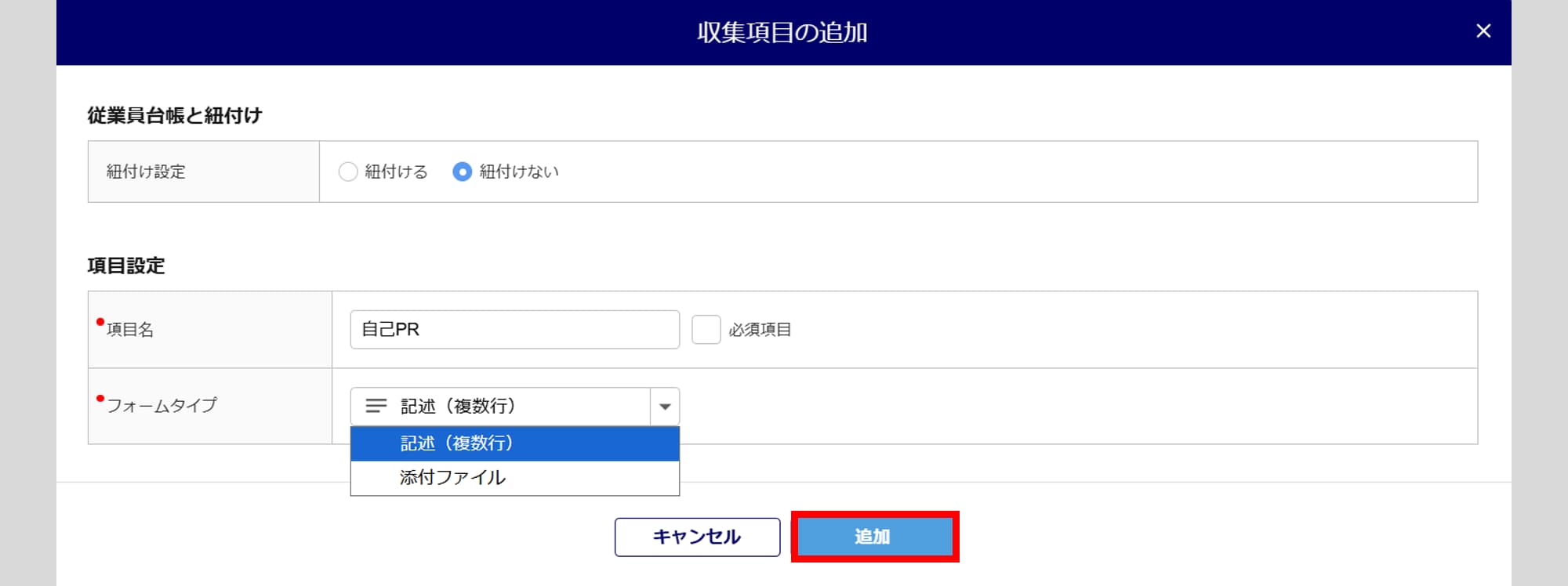Choose the highlighted 記述（複数行） list option
This screenshot has height=586, width=1568.
(515, 443)
